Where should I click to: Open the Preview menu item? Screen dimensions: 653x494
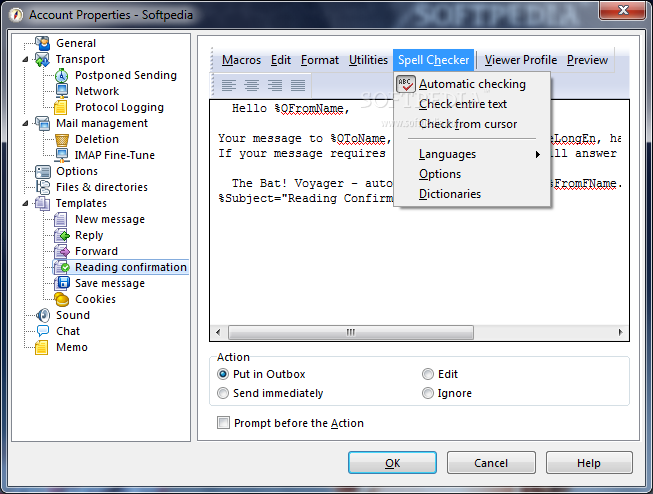pos(587,60)
